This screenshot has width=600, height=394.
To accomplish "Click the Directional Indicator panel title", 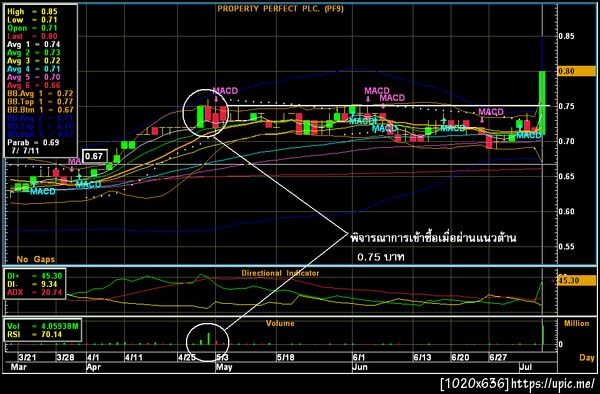I will click(280, 273).
